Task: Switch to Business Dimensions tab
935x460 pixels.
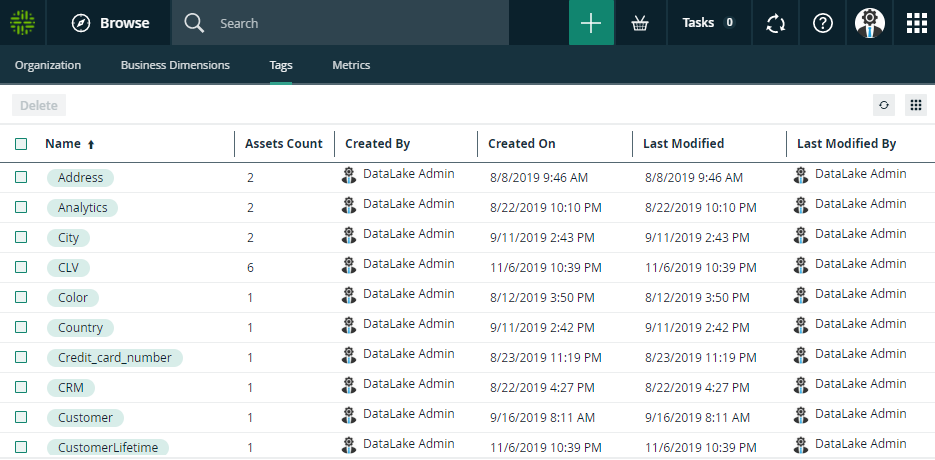Action: click(x=175, y=65)
